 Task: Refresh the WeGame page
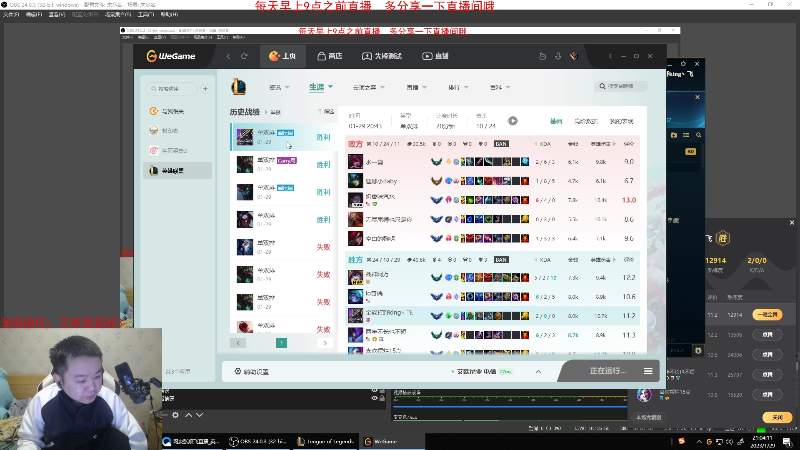point(244,56)
